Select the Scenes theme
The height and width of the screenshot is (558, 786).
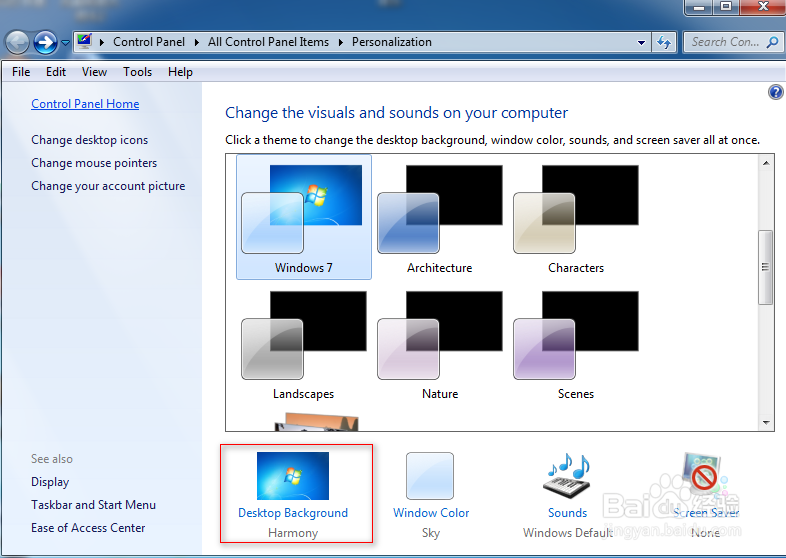[576, 343]
